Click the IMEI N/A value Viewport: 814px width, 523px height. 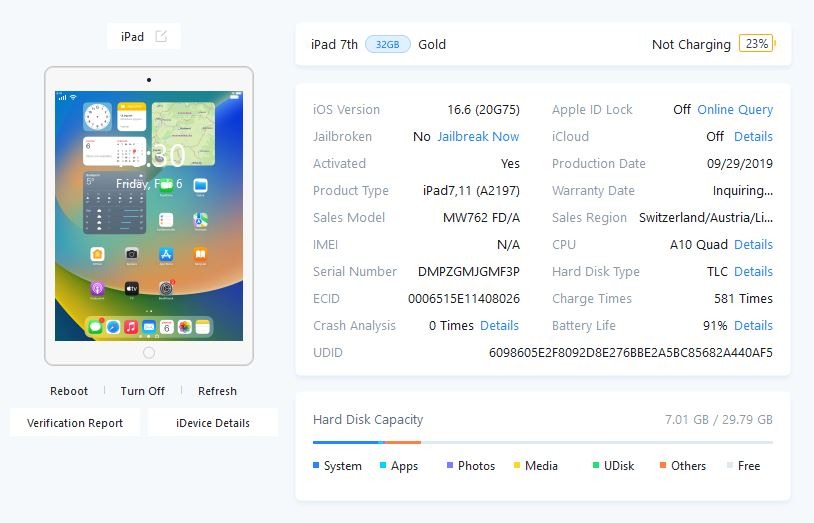[508, 245]
